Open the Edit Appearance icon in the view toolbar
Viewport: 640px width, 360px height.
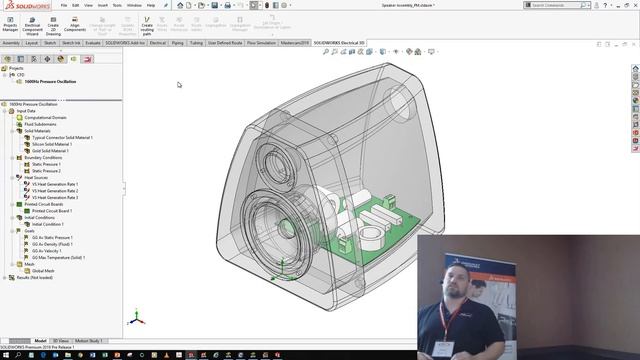409,52
